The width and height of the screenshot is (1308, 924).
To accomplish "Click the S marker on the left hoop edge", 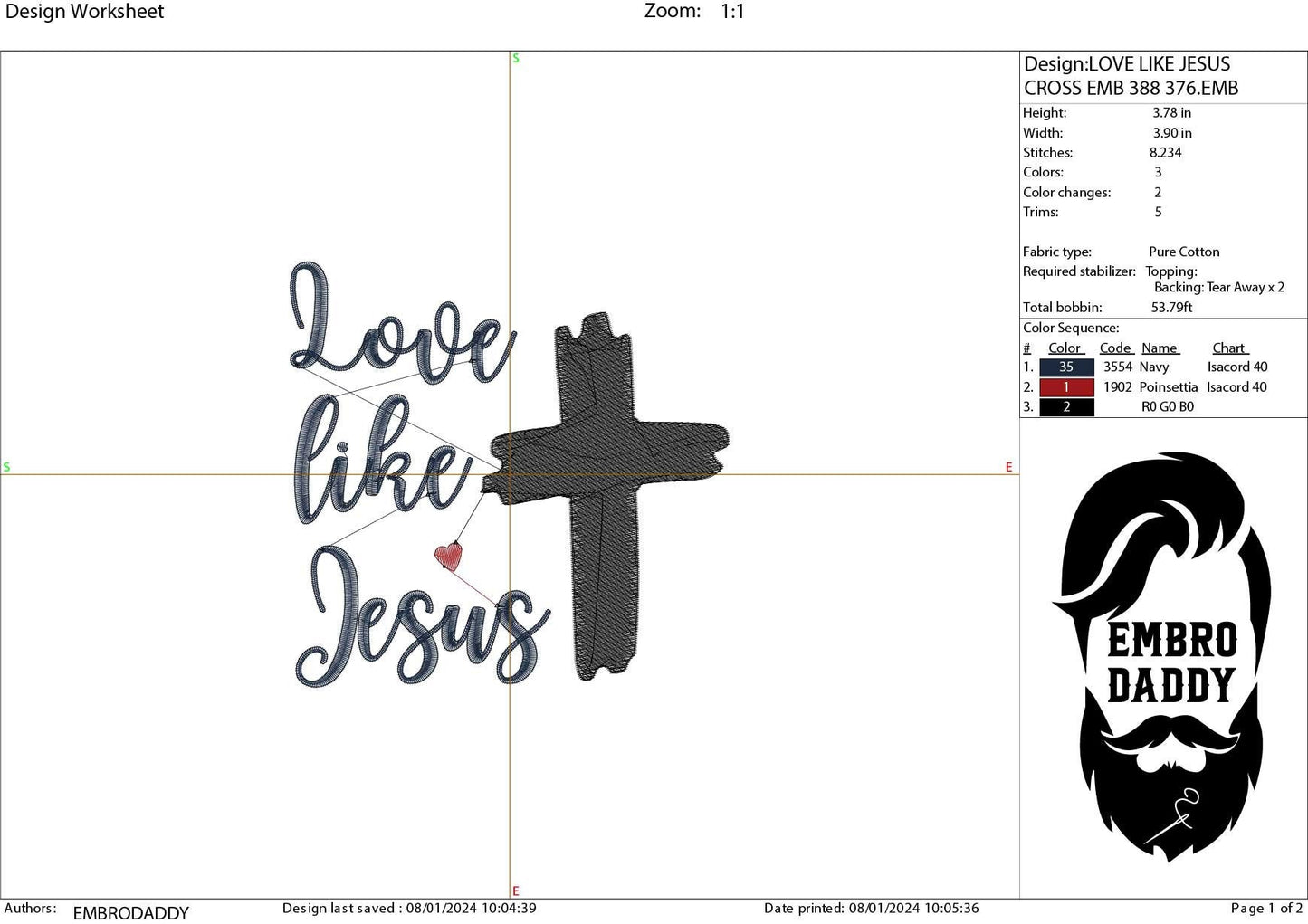I will click(7, 467).
